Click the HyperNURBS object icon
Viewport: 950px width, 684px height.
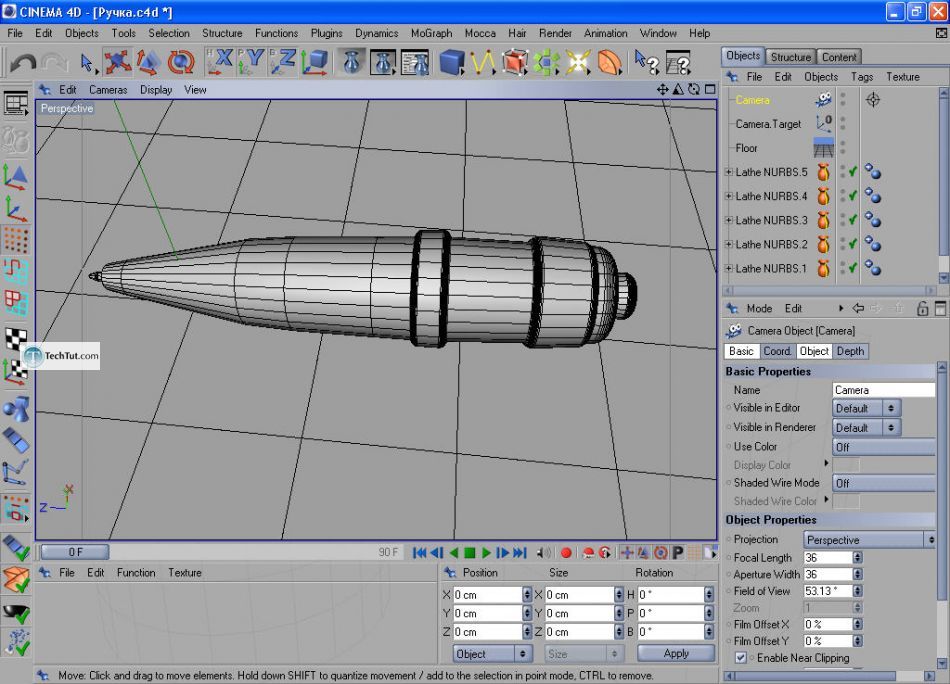click(x=514, y=62)
